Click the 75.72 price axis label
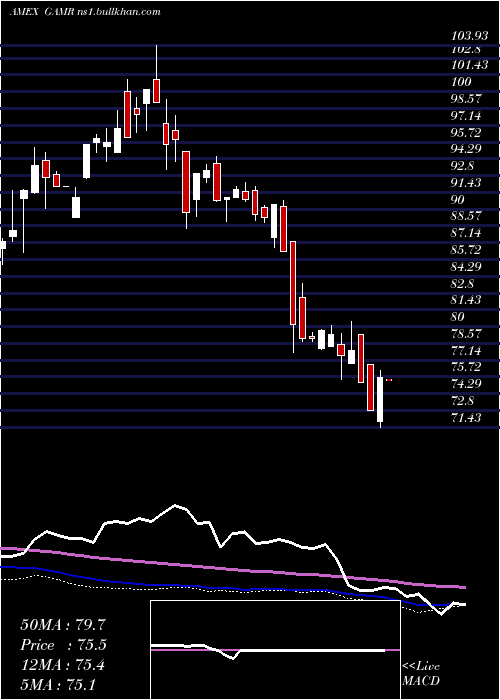500x700 pixels. tap(467, 367)
